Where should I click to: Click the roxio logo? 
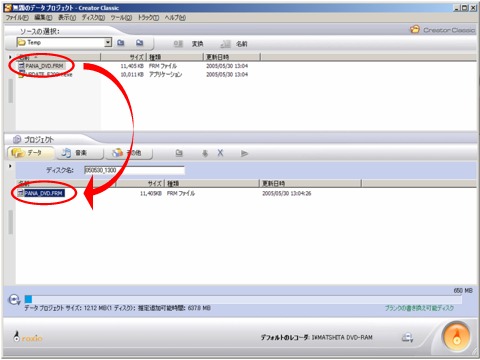point(28,337)
